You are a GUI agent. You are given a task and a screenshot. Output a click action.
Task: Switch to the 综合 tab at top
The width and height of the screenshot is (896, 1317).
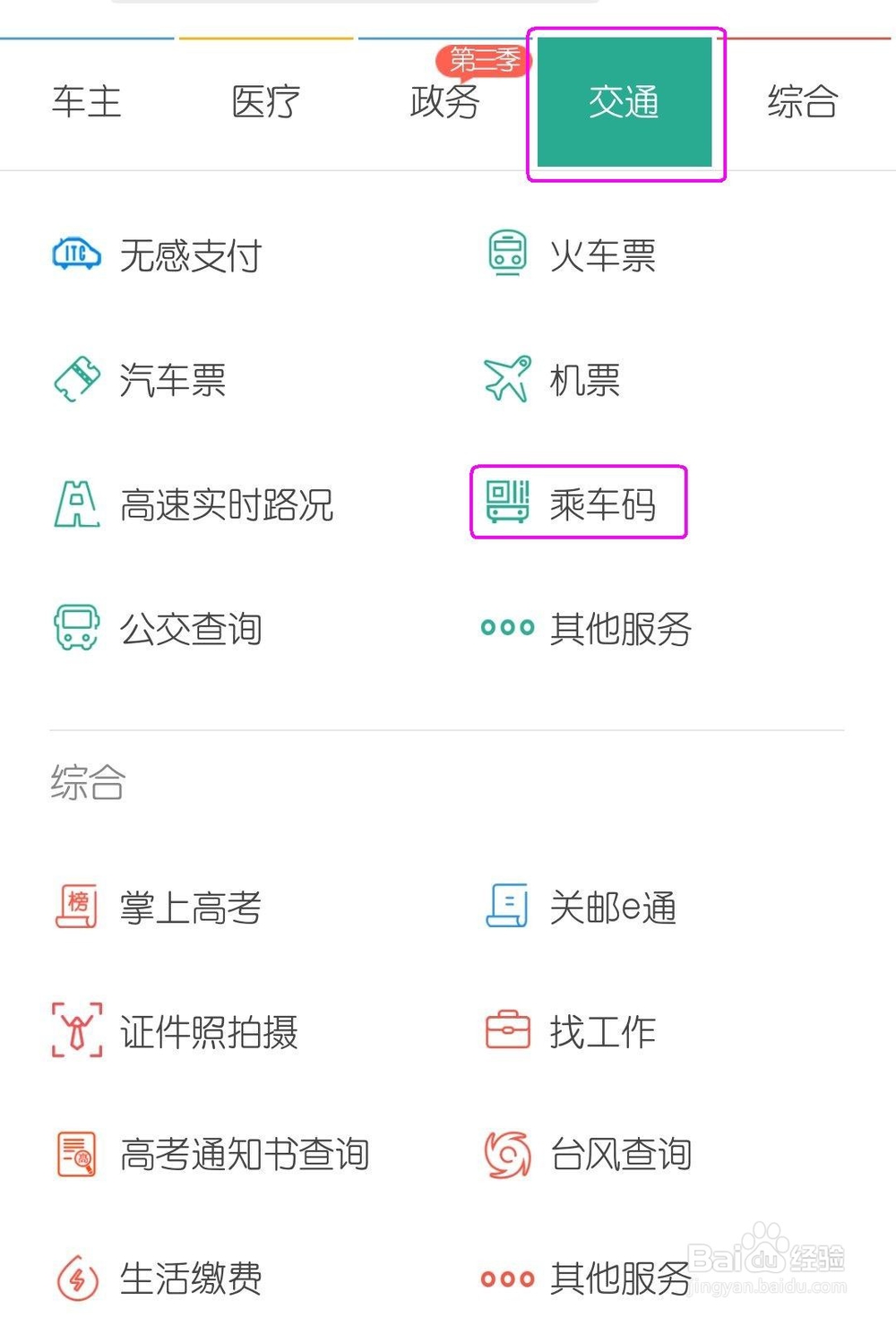[x=803, y=101]
